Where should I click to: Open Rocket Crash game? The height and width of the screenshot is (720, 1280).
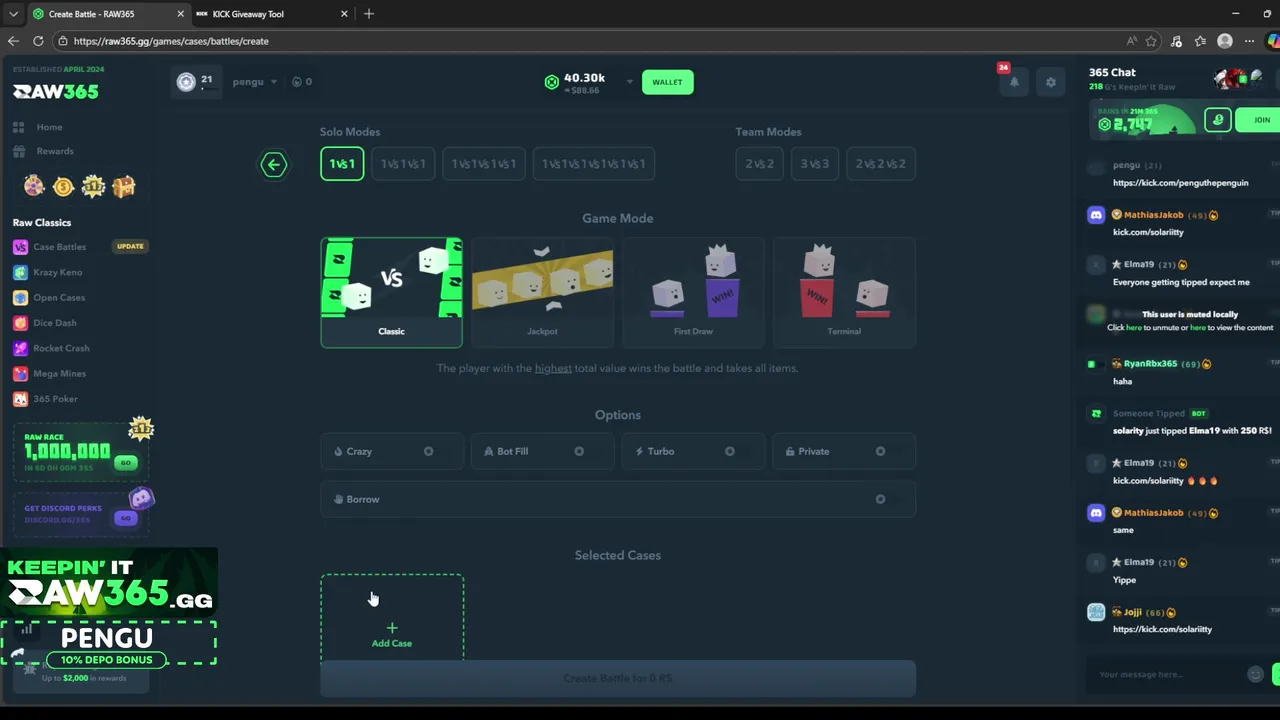tap(61, 348)
